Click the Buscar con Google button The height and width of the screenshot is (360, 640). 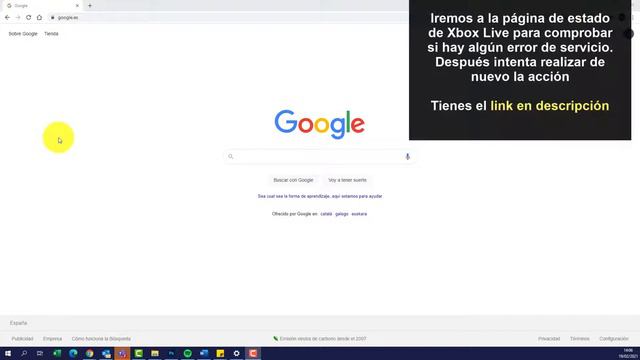(x=293, y=180)
